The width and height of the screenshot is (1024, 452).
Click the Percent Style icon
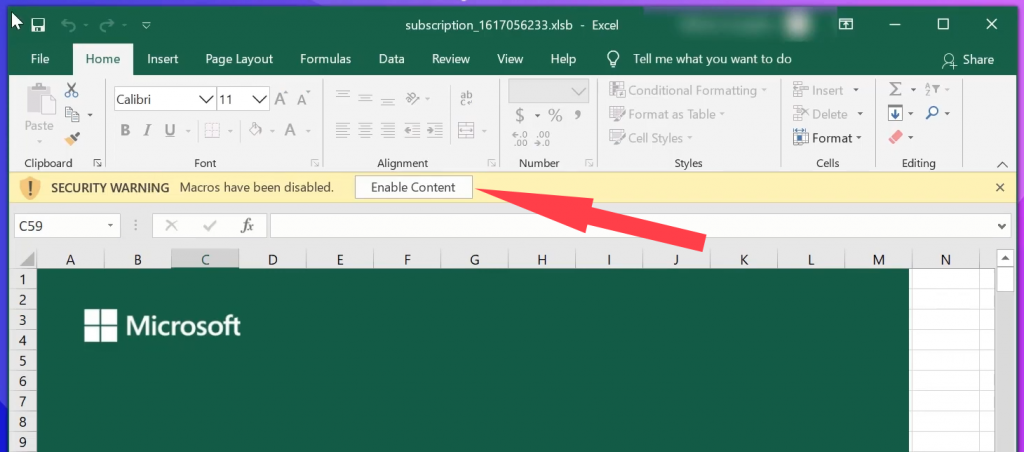pyautogui.click(x=555, y=116)
